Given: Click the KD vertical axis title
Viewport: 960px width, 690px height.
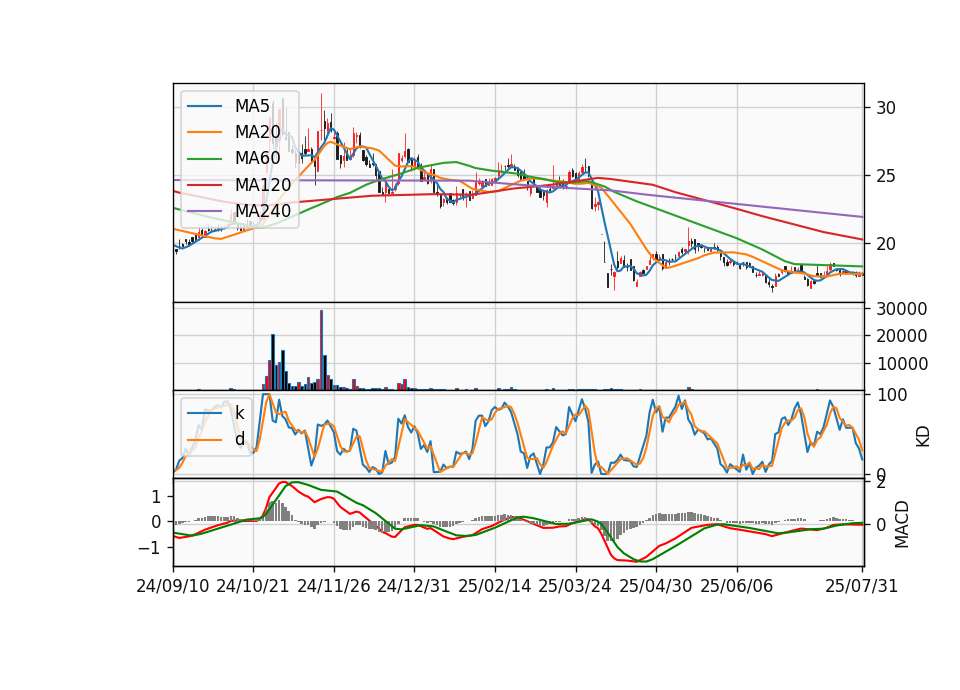Looking at the screenshot, I should (923, 437).
